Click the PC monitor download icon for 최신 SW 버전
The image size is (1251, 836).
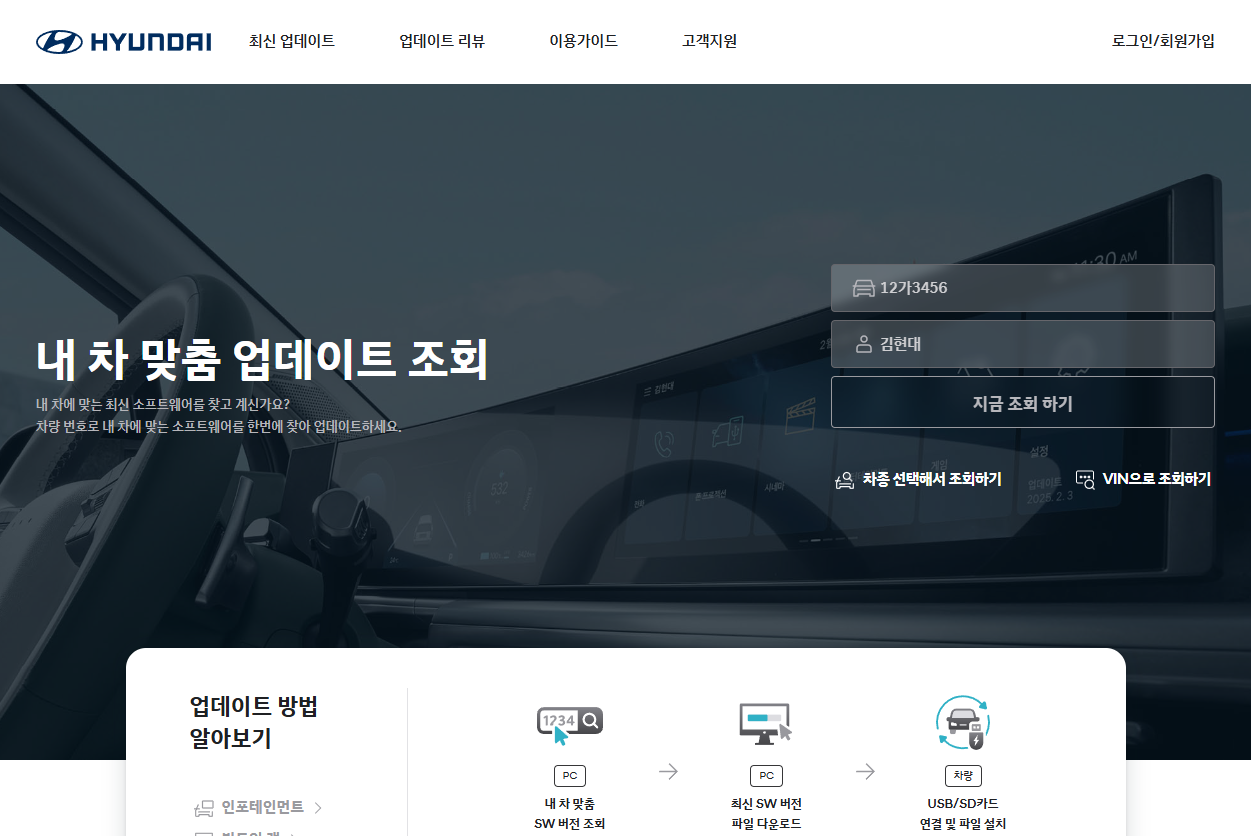(x=766, y=722)
